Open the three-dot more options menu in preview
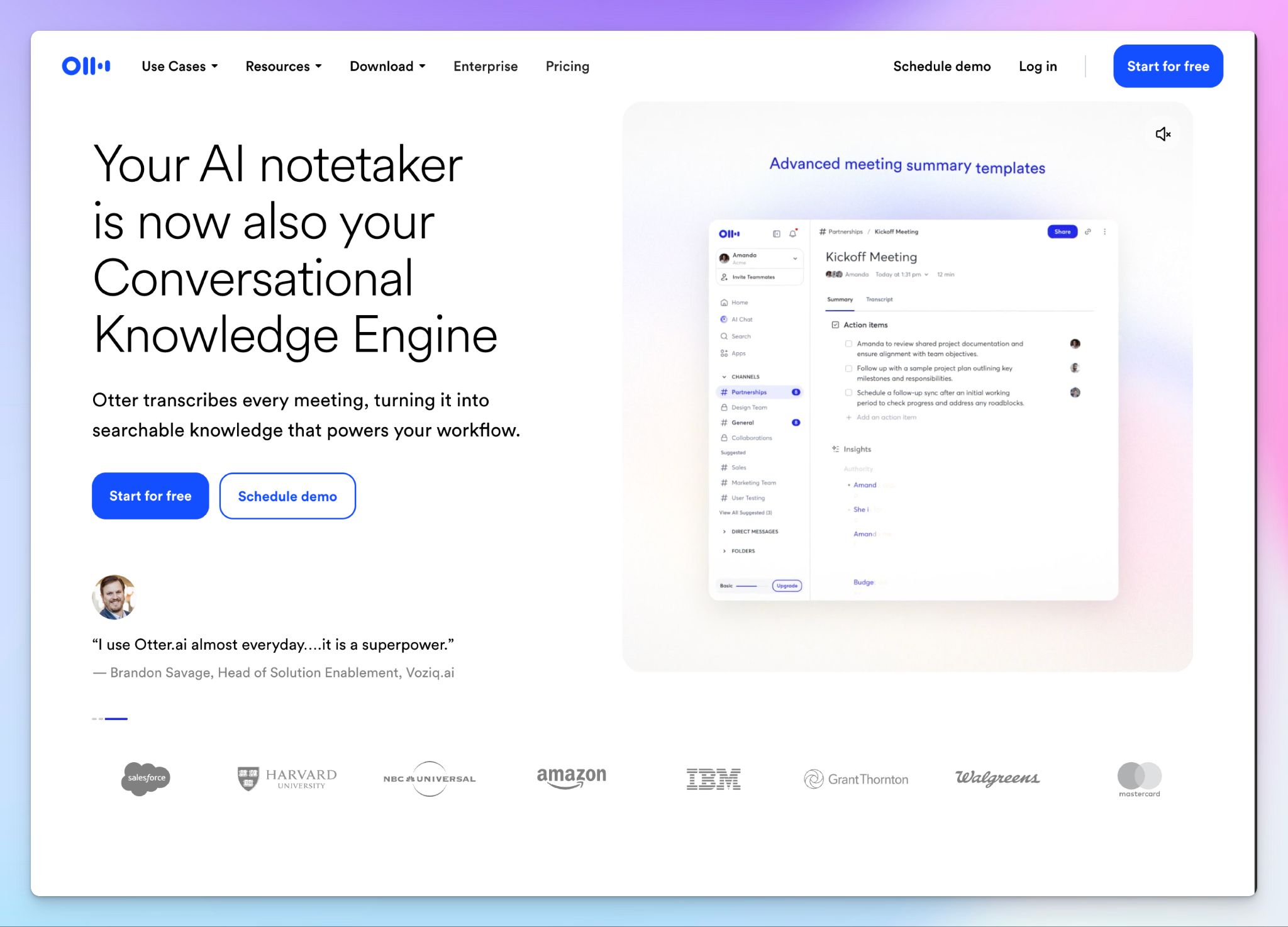Viewport: 1288px width, 927px height. (x=1104, y=231)
